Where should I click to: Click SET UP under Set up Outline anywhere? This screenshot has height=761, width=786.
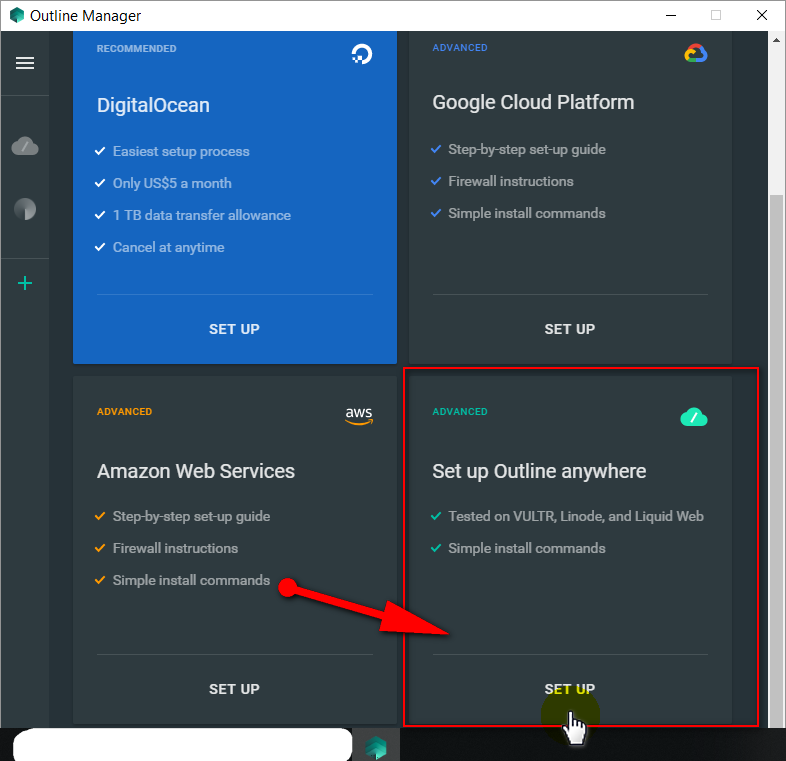[570, 689]
